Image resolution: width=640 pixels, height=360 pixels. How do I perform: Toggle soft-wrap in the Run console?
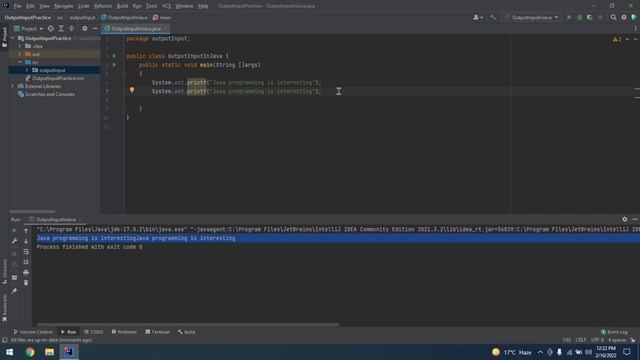[26, 251]
